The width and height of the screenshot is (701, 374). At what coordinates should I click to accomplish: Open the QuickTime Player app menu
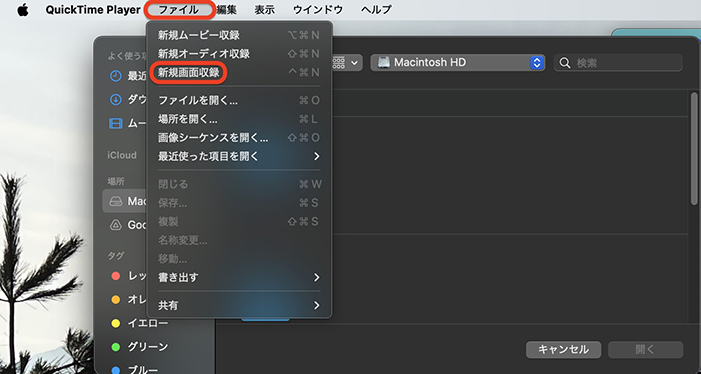pyautogui.click(x=93, y=9)
